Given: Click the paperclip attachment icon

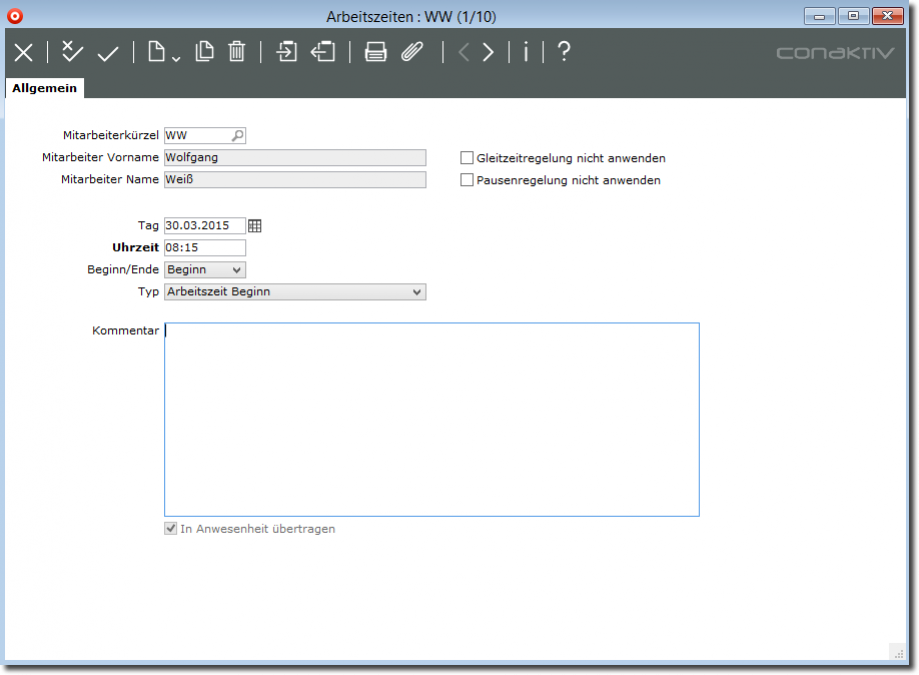Looking at the screenshot, I should tap(412, 52).
